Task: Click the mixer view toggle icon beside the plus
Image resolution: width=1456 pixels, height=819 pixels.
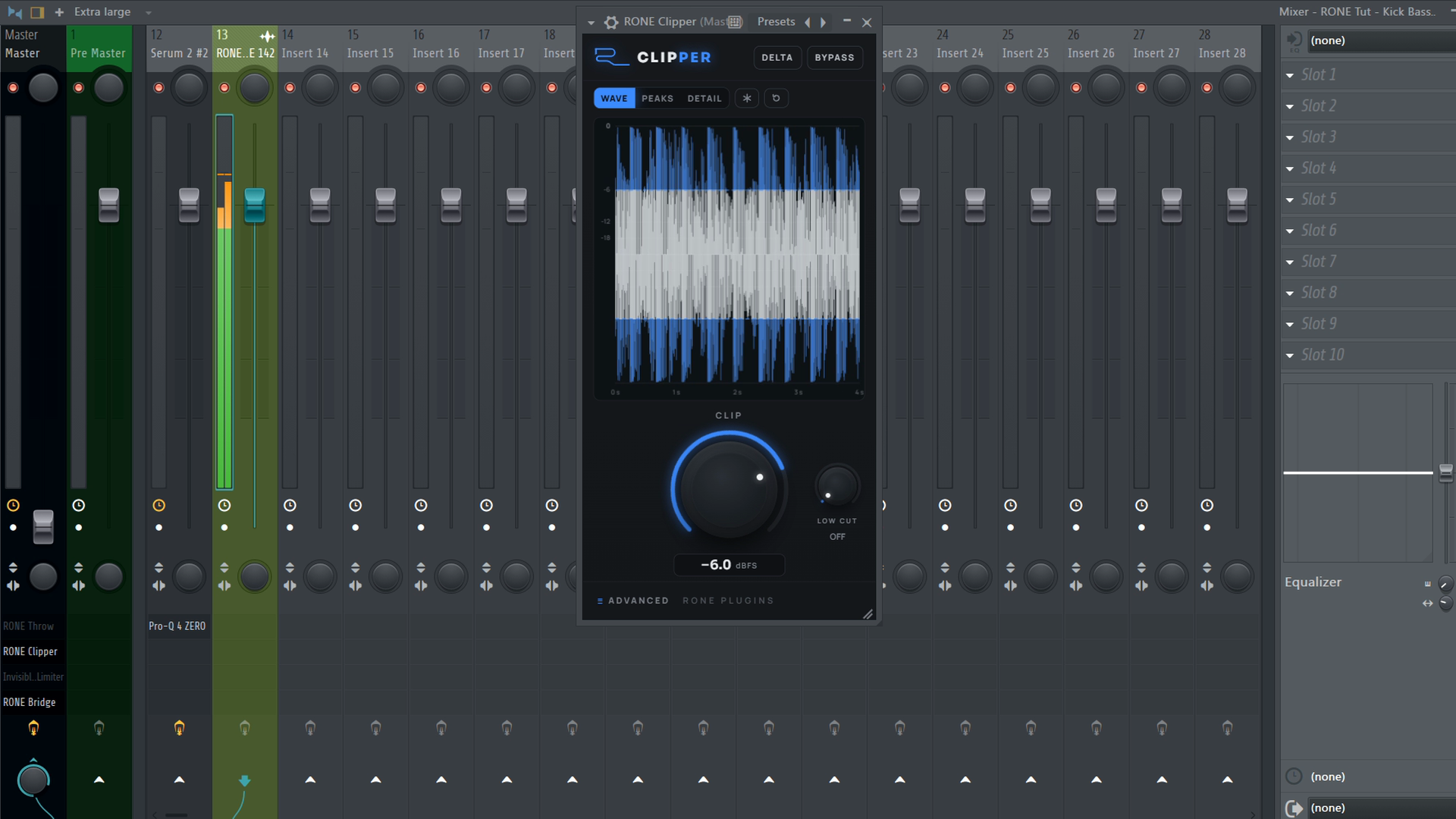Action: click(x=14, y=12)
